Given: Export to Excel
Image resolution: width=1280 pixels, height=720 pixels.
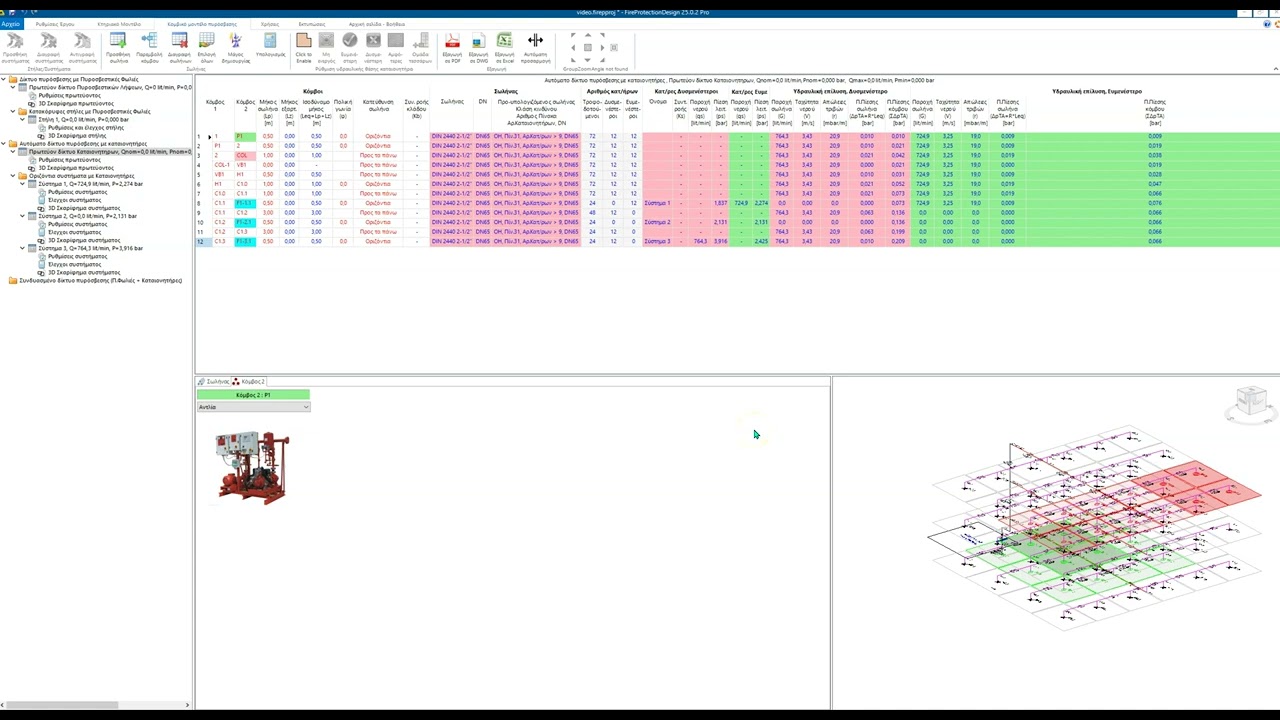Looking at the screenshot, I should click(x=504, y=47).
